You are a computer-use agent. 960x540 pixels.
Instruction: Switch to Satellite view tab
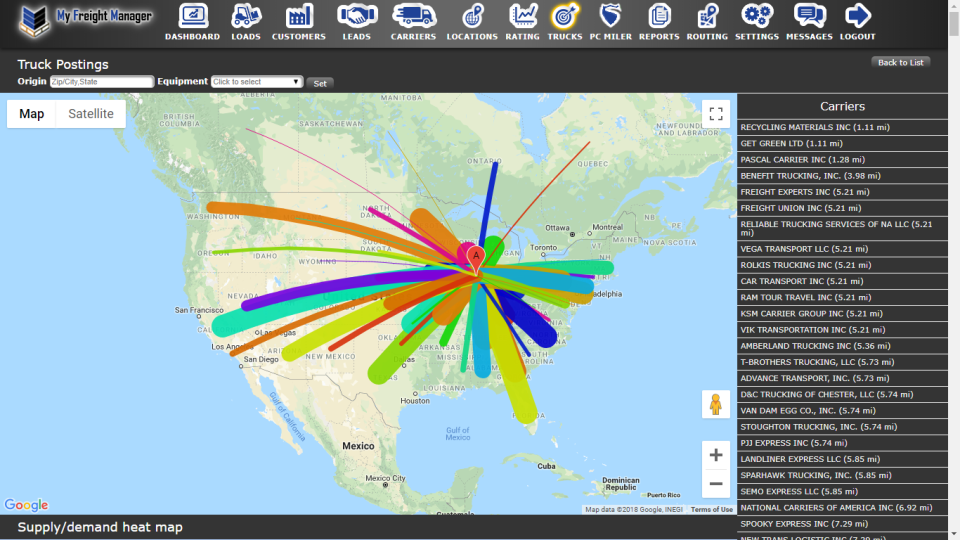91,114
